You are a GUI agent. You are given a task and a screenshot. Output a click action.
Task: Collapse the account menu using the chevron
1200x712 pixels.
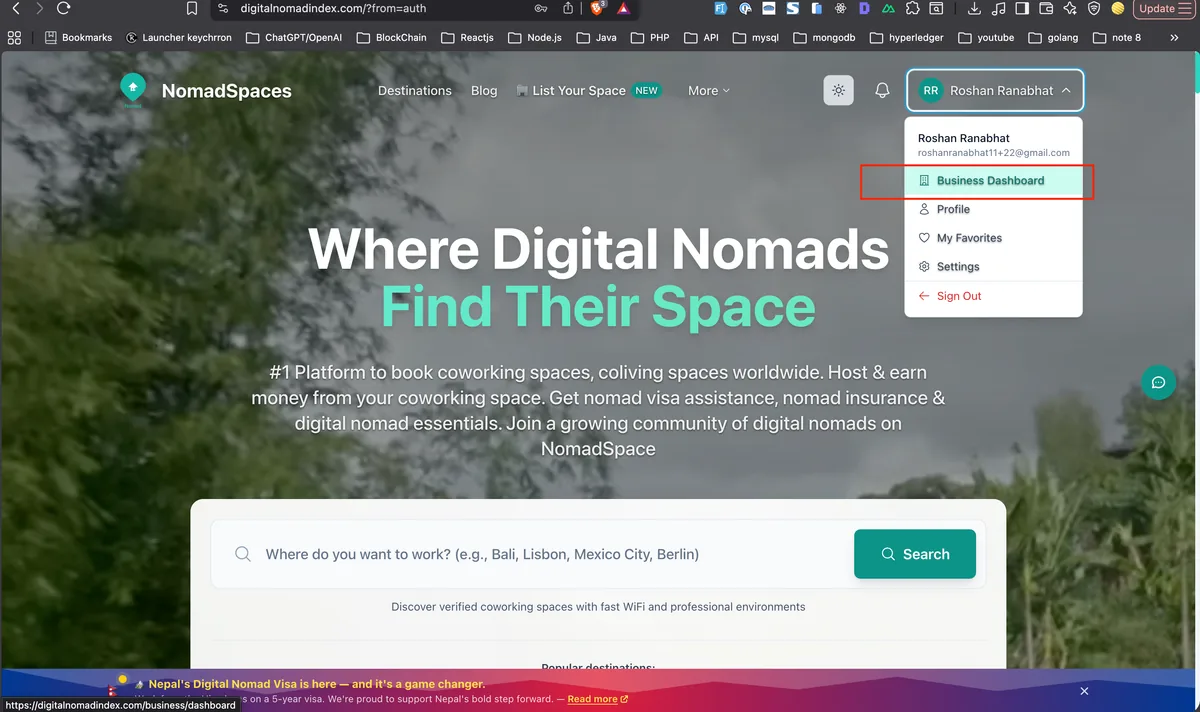pyautogui.click(x=1068, y=90)
